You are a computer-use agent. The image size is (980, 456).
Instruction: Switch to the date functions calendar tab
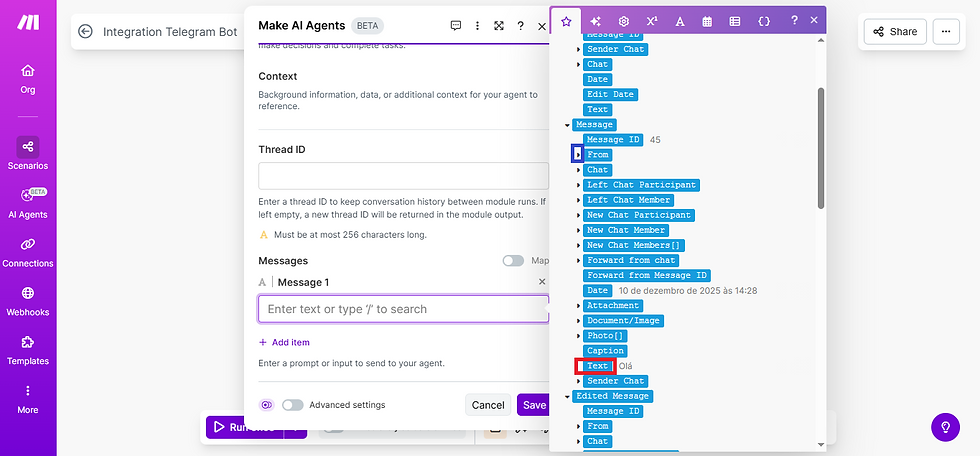(x=707, y=21)
